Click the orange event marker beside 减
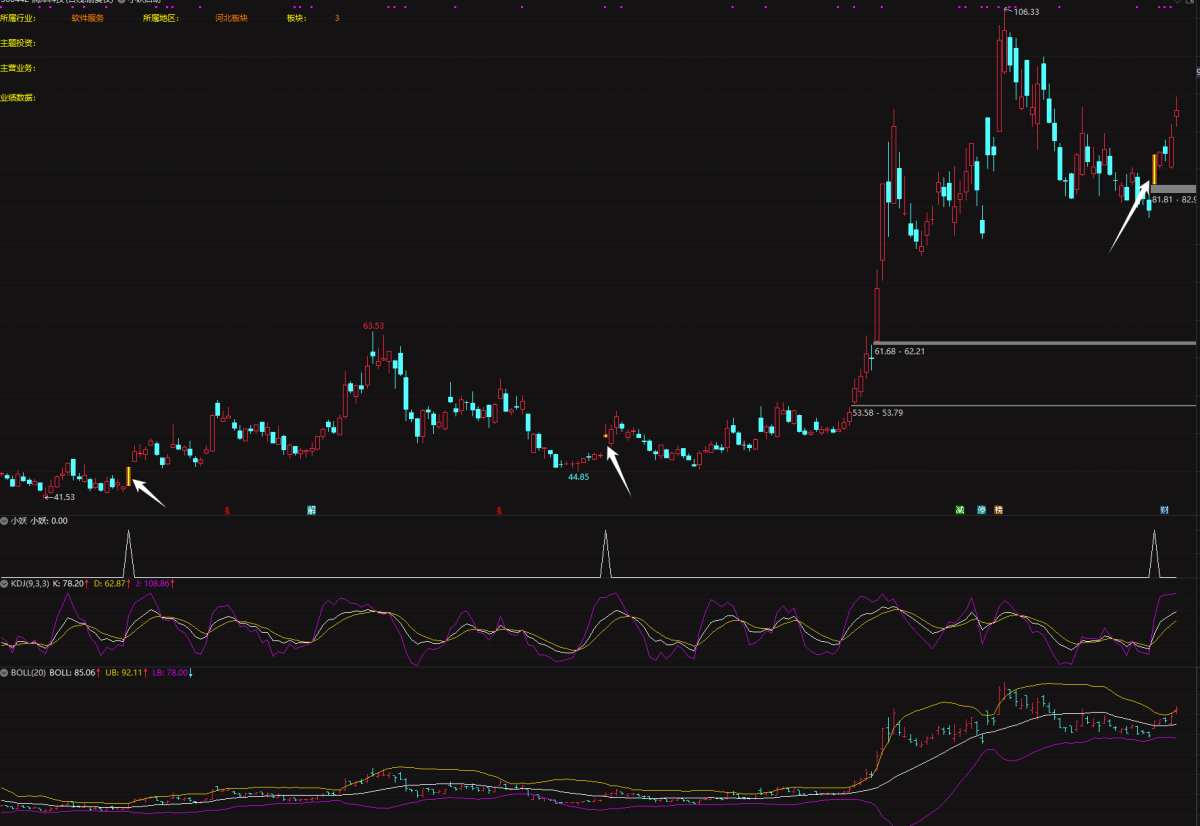 click(x=998, y=509)
